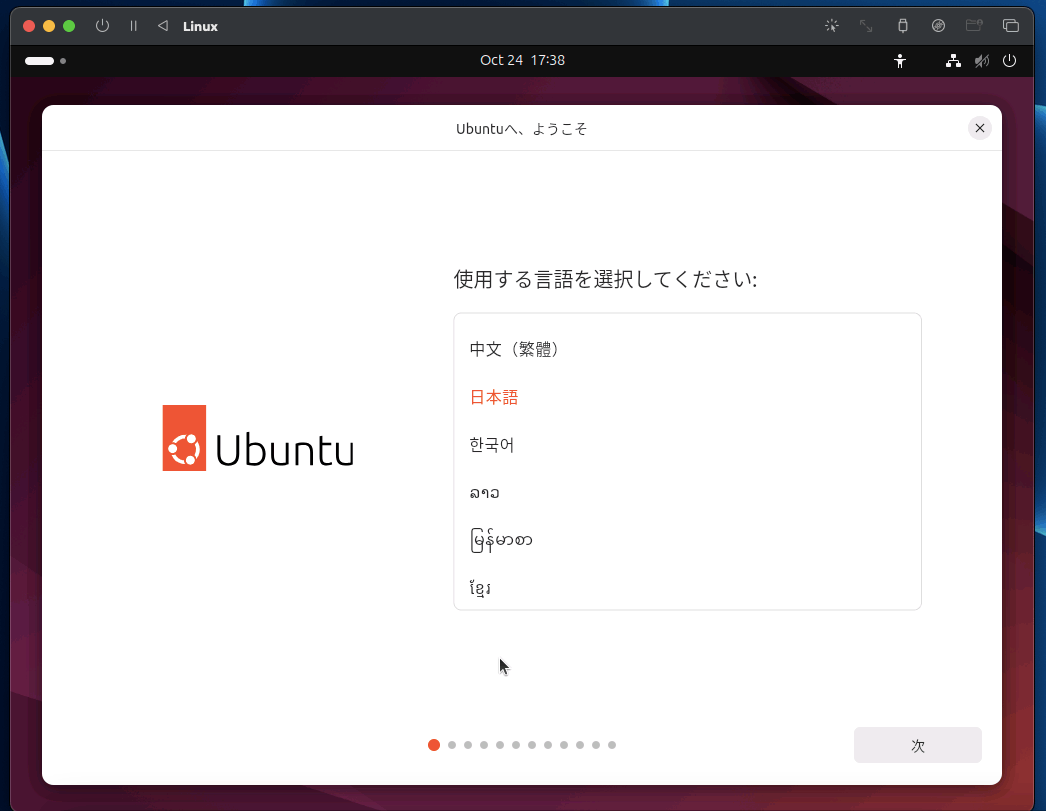
Task: Select the Lao language ລາວ
Action: pos(687,493)
